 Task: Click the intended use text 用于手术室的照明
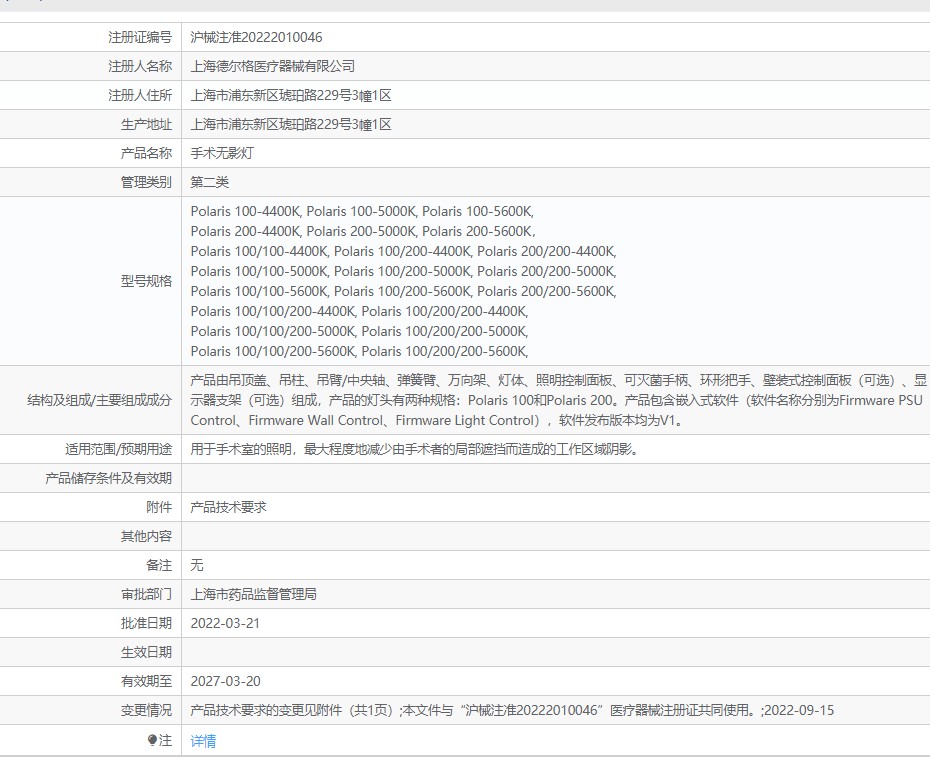click(x=415, y=450)
